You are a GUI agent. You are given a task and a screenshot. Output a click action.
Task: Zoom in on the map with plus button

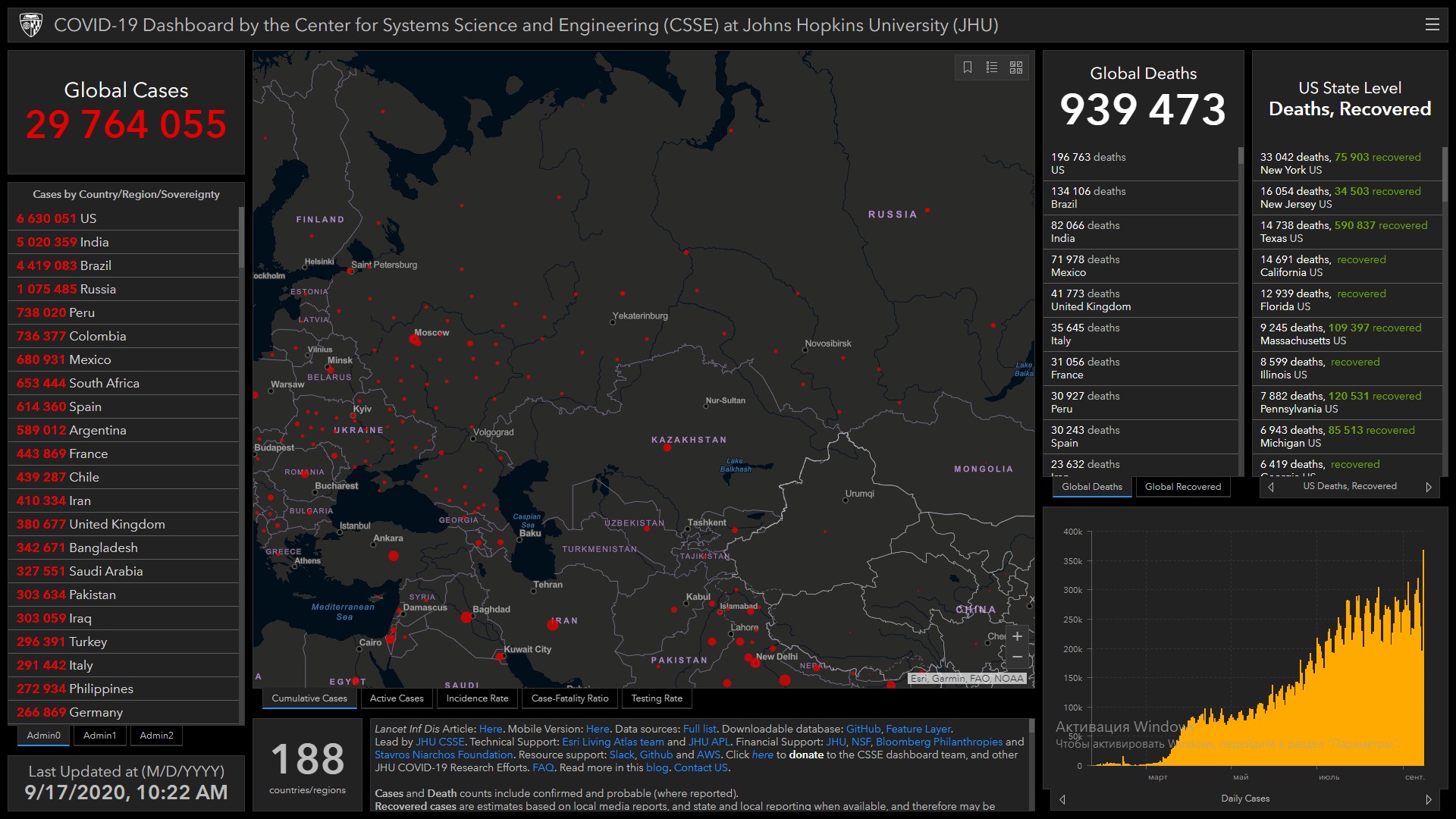point(1017,636)
